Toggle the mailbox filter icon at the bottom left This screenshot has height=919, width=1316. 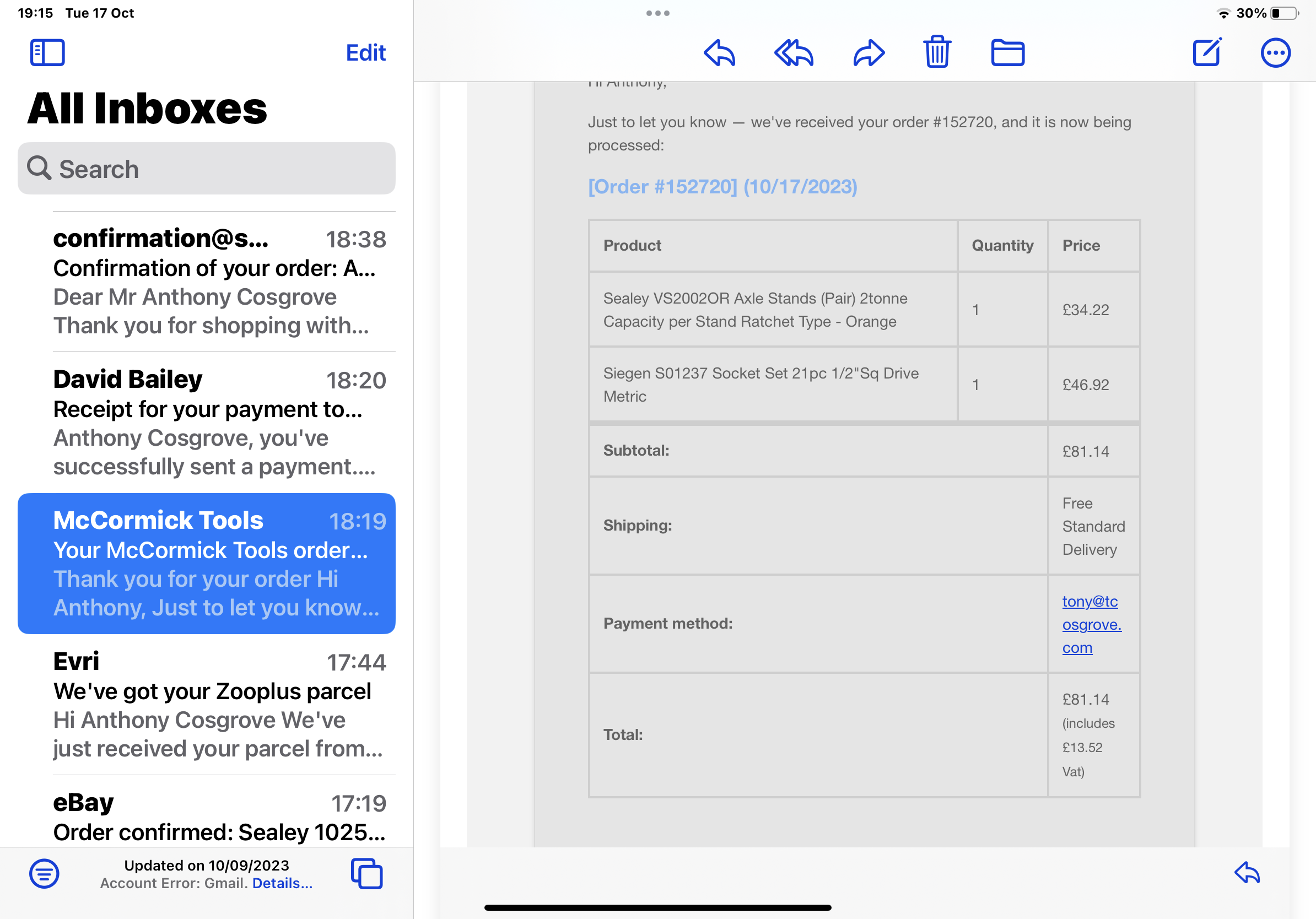click(44, 873)
